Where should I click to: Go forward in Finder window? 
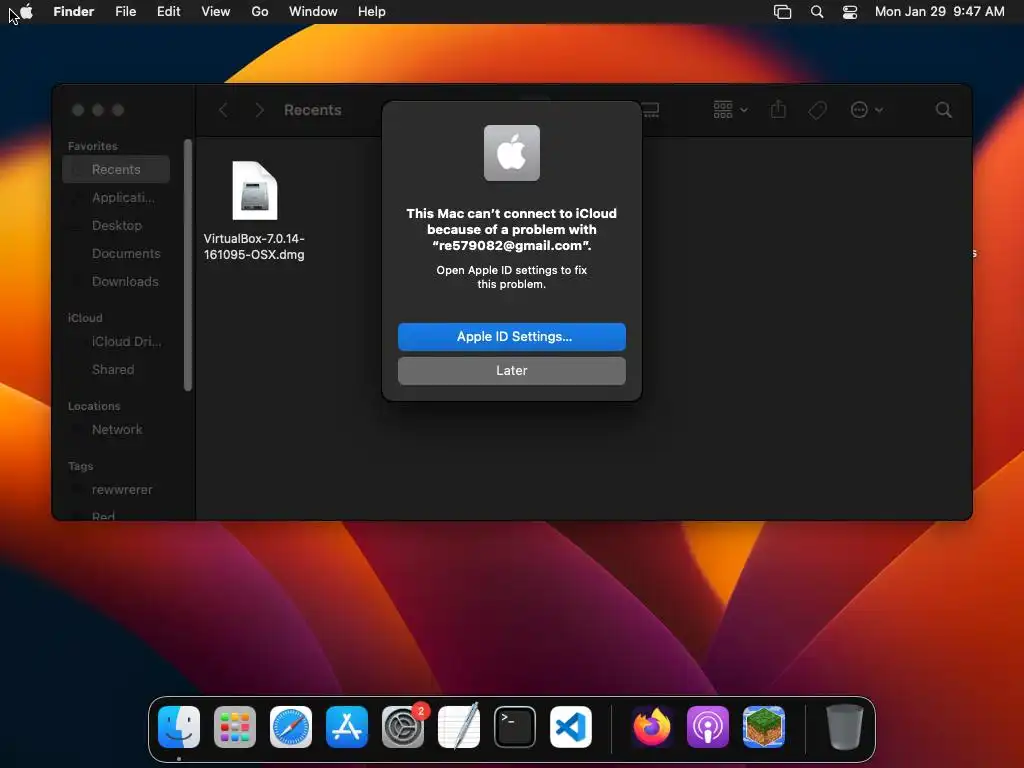tap(259, 110)
